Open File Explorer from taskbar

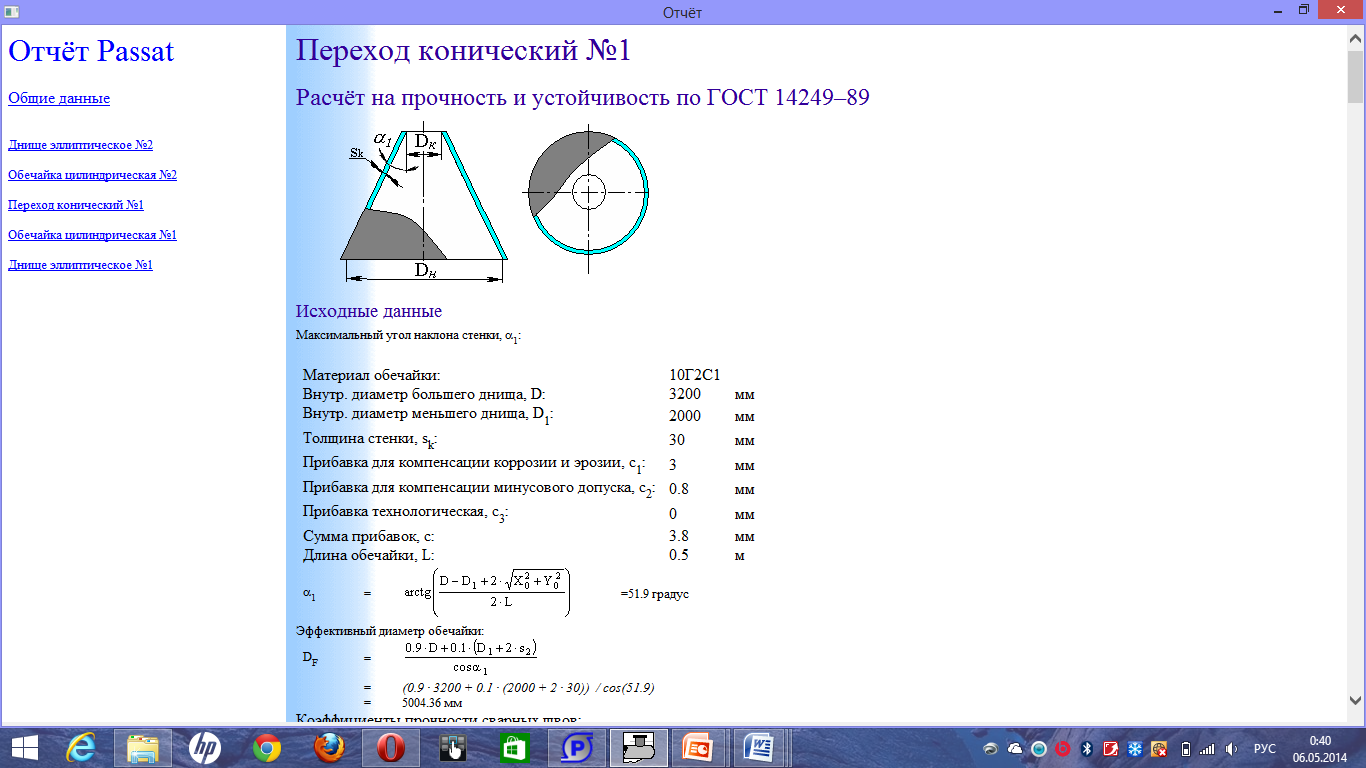[x=143, y=748]
